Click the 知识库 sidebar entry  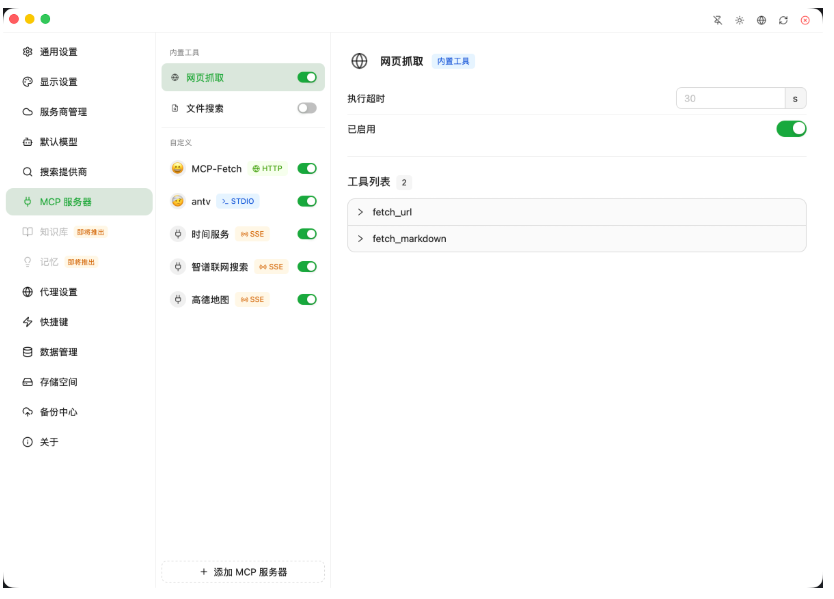click(79, 232)
